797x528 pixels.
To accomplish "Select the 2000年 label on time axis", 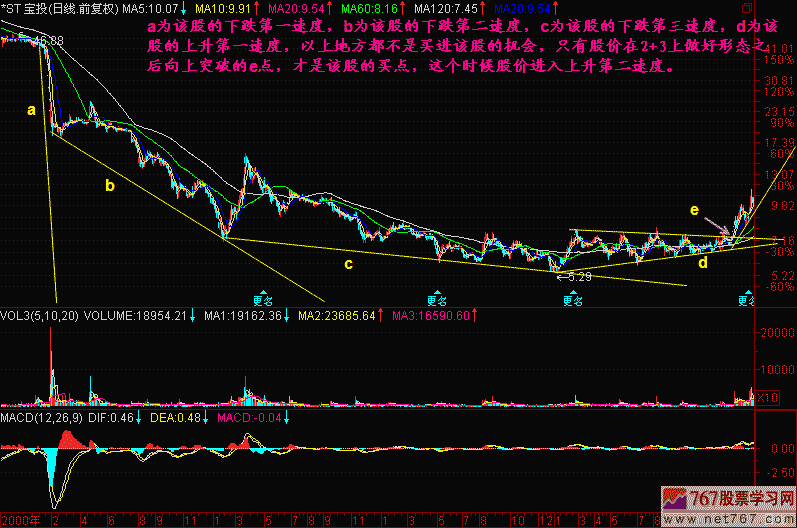I will pyautogui.click(x=19, y=521).
